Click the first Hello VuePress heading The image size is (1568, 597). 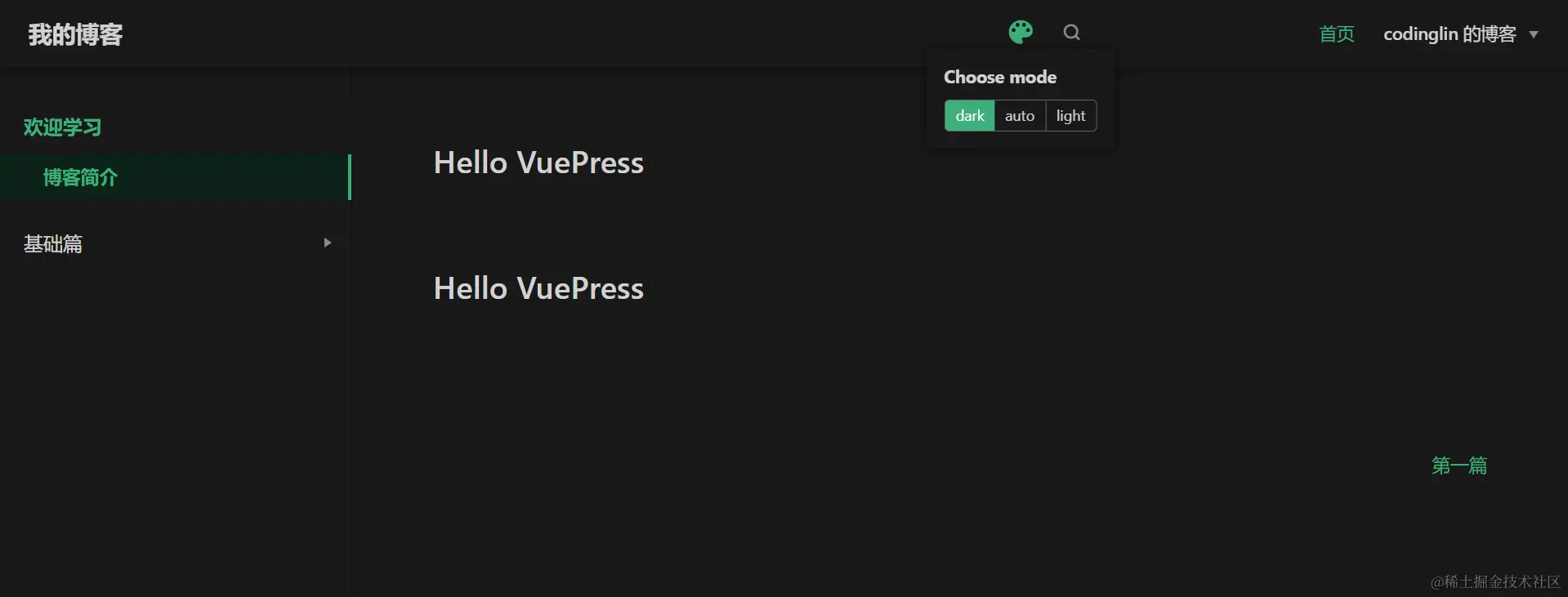pyautogui.click(x=538, y=163)
